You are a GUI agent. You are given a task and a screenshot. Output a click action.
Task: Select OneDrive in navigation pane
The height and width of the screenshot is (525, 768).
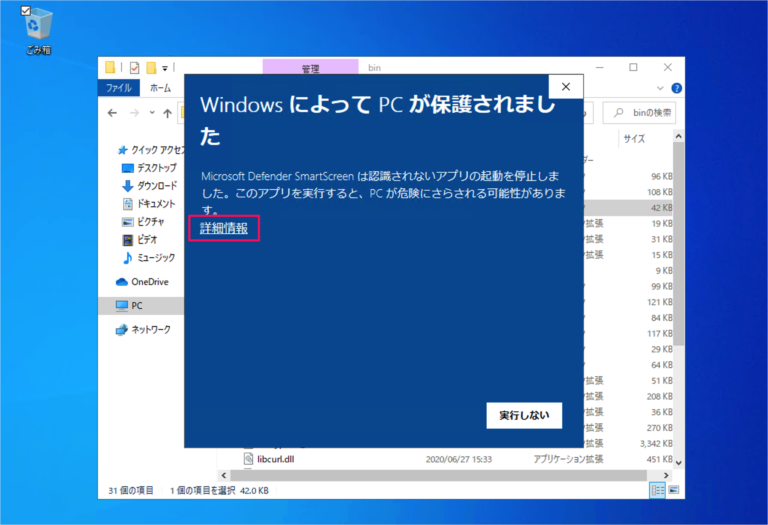tap(142, 282)
